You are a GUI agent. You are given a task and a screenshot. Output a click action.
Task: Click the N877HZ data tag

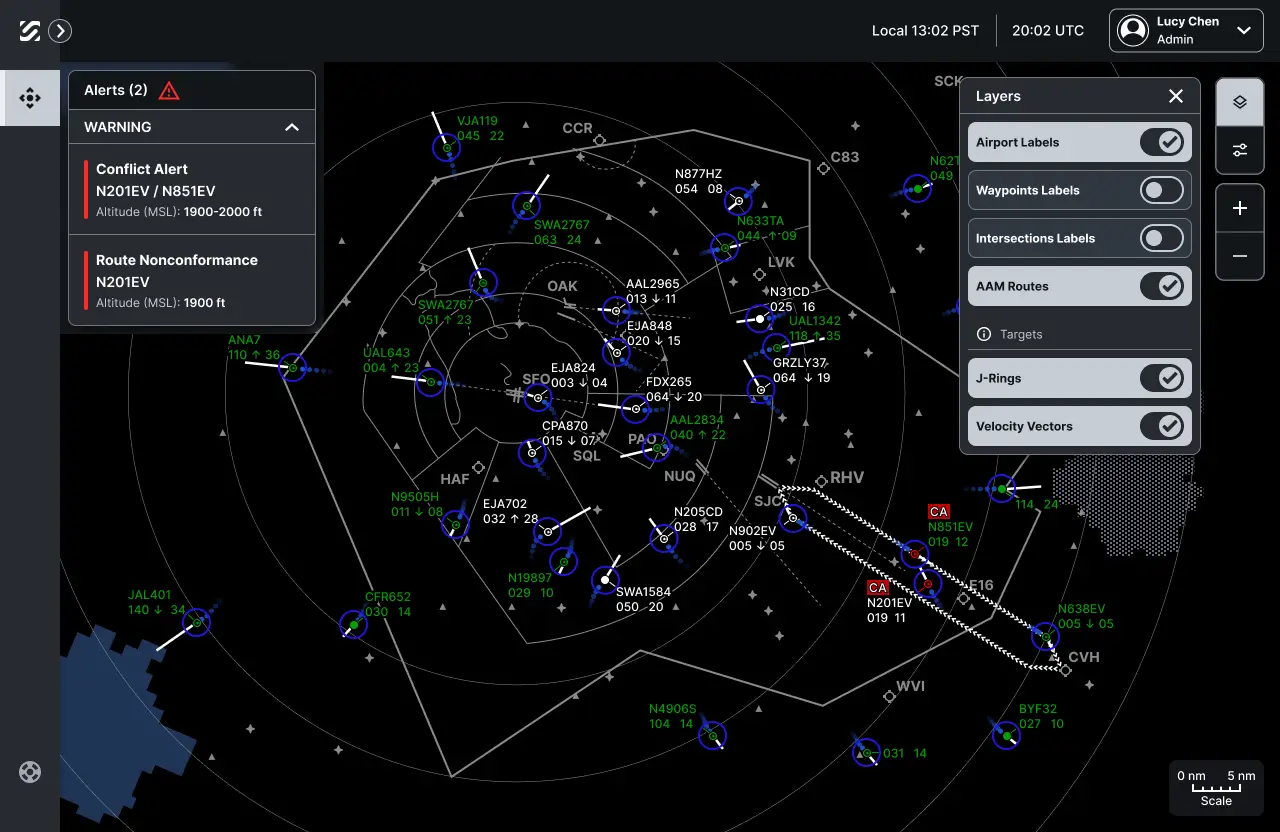pyautogui.click(x=698, y=181)
